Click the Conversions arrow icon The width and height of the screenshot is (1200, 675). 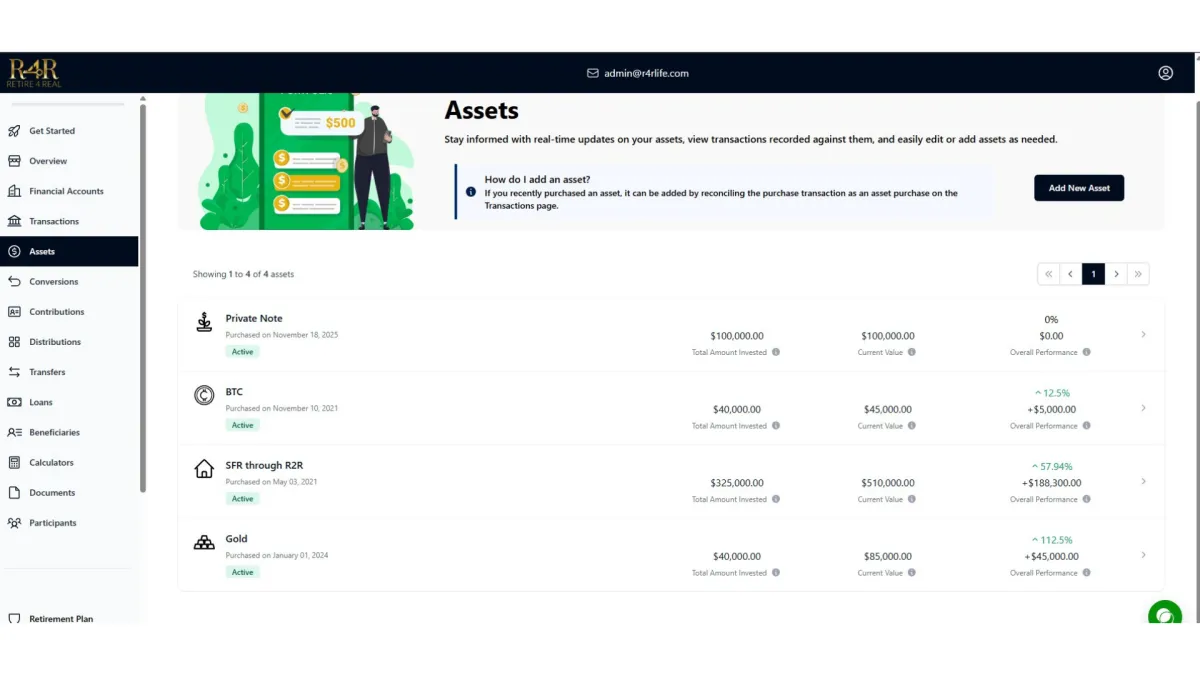14,281
